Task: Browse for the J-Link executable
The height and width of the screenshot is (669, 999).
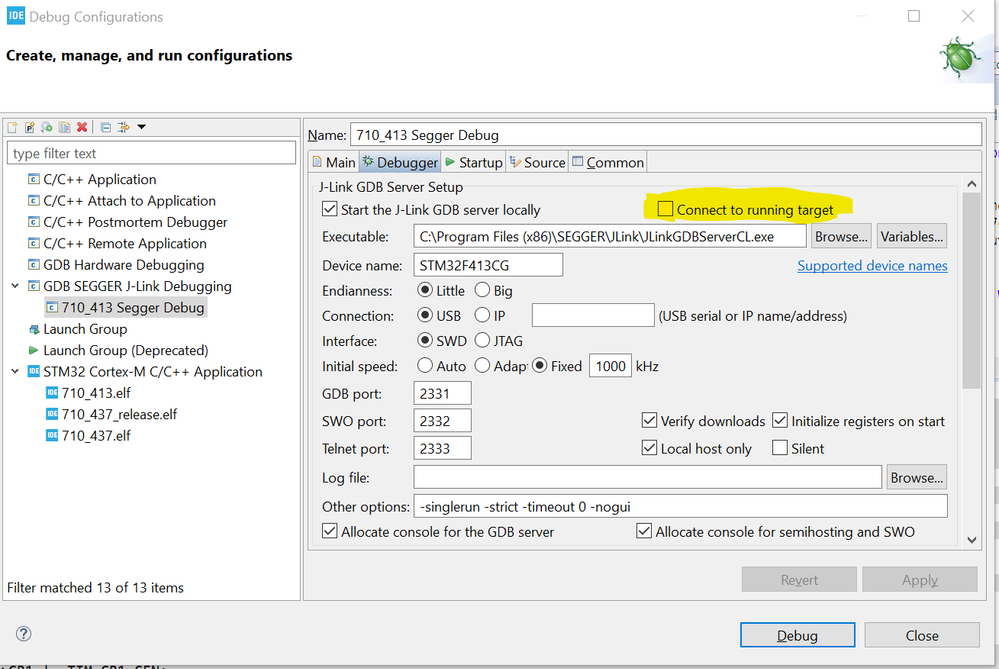Action: pyautogui.click(x=841, y=236)
